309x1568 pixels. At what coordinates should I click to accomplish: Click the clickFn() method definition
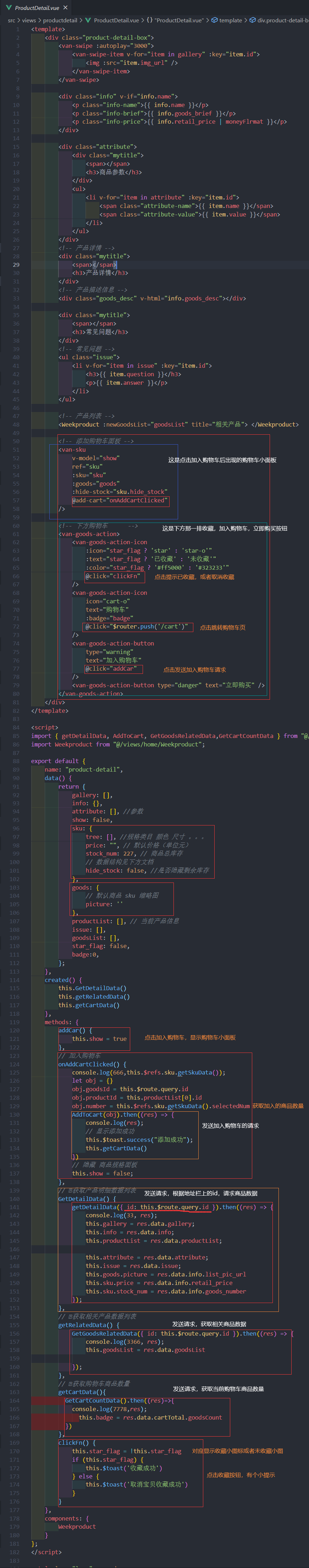pos(77,1442)
